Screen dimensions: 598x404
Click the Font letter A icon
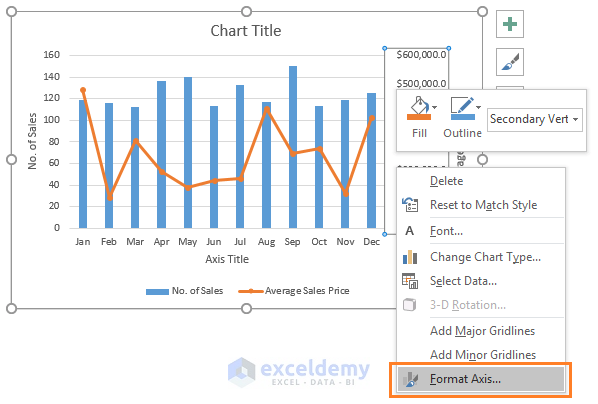point(410,231)
